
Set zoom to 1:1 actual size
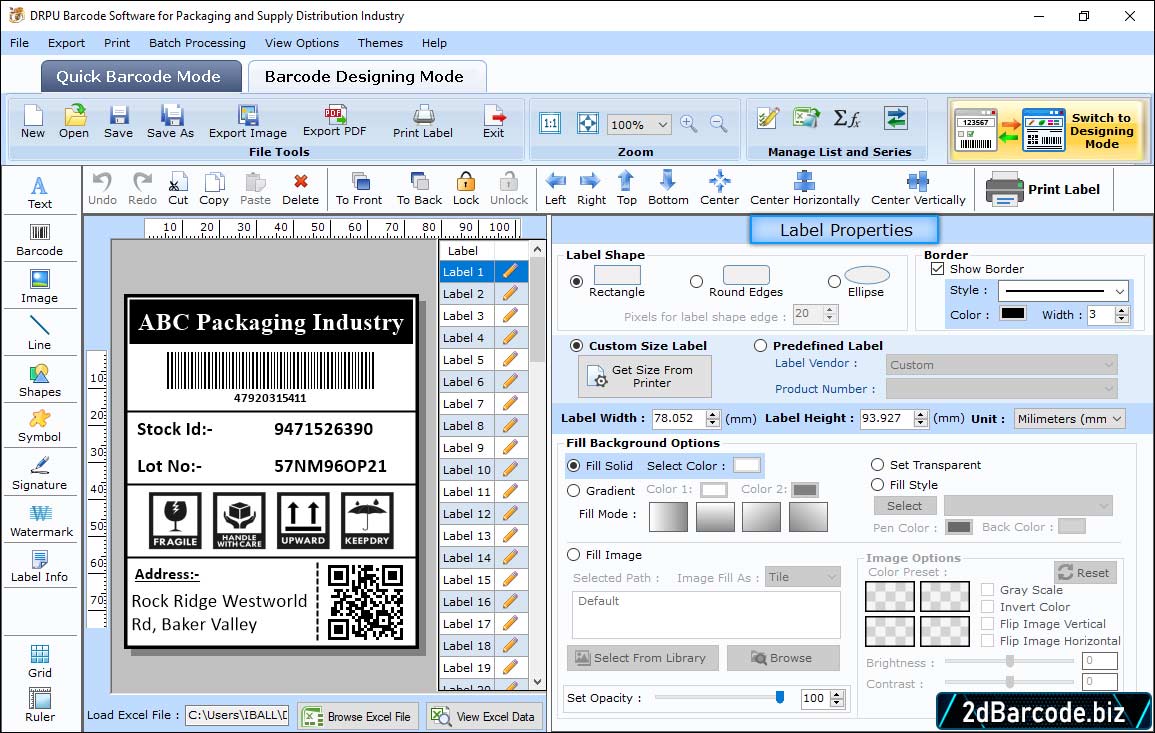tap(550, 123)
